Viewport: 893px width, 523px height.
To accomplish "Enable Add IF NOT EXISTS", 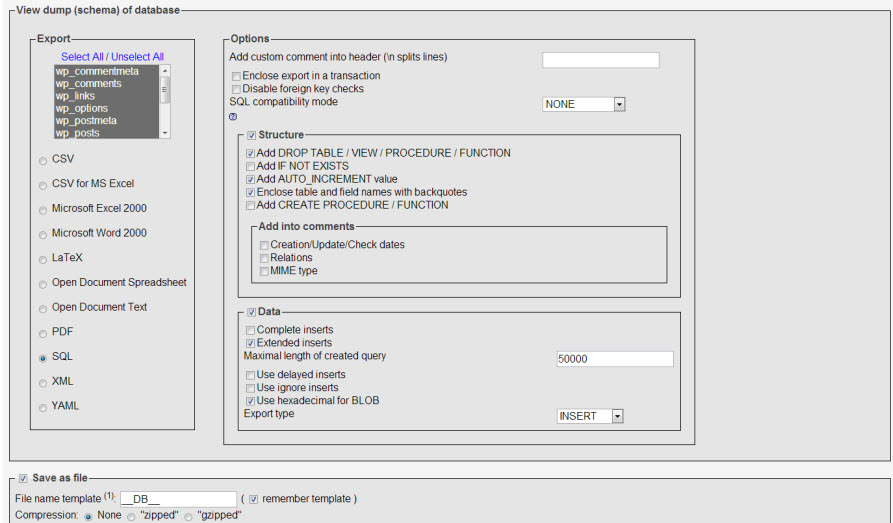I will click(x=250, y=166).
